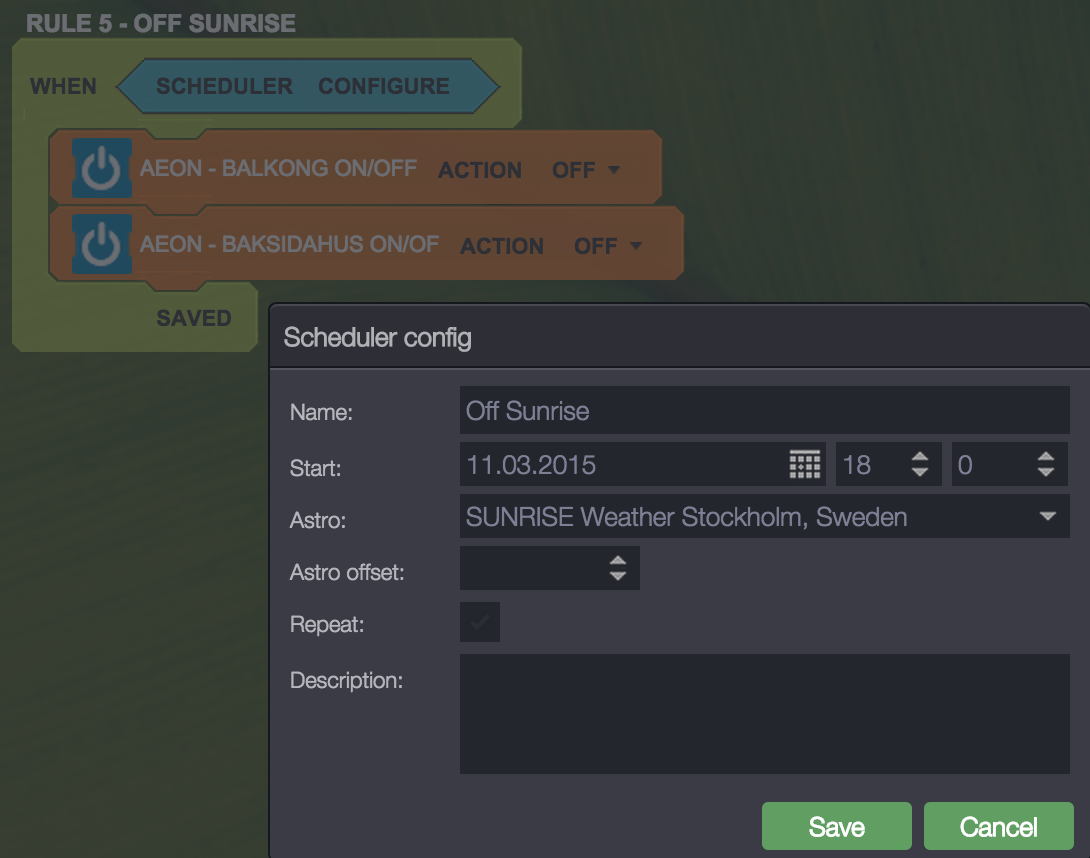This screenshot has width=1090, height=858.
Task: Toggle the Repeat checkbox
Action: pyautogui.click(x=480, y=622)
